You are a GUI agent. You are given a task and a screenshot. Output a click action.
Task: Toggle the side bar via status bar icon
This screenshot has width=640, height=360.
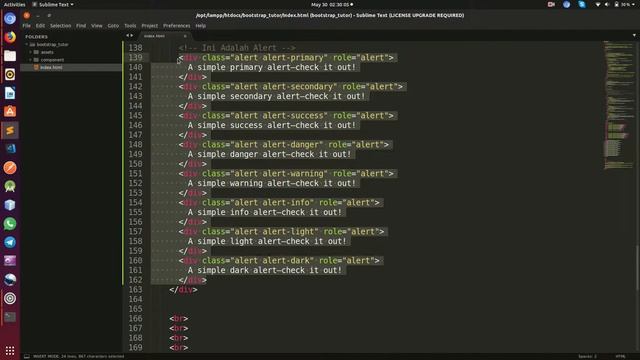point(27,356)
